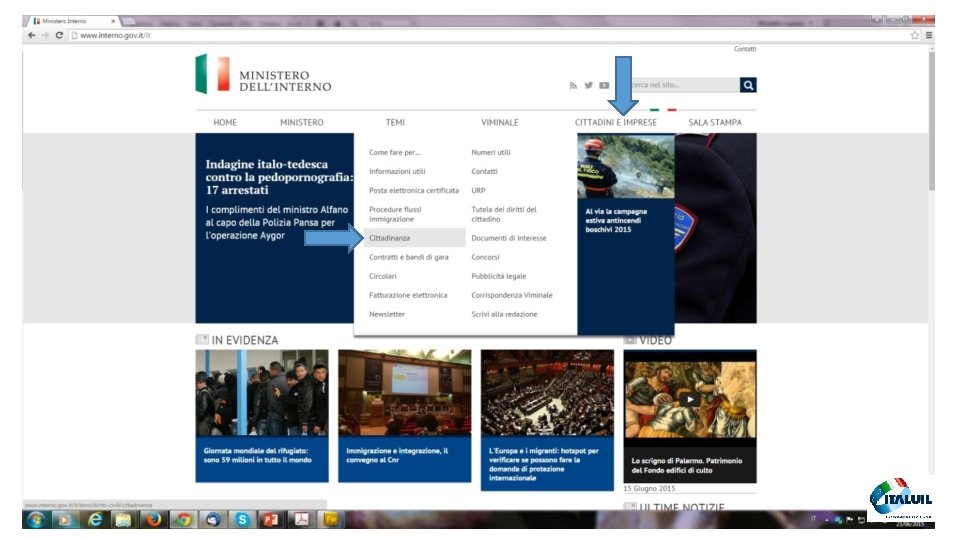Open the VIMINALE menu
960x540 pixels.
500,122
